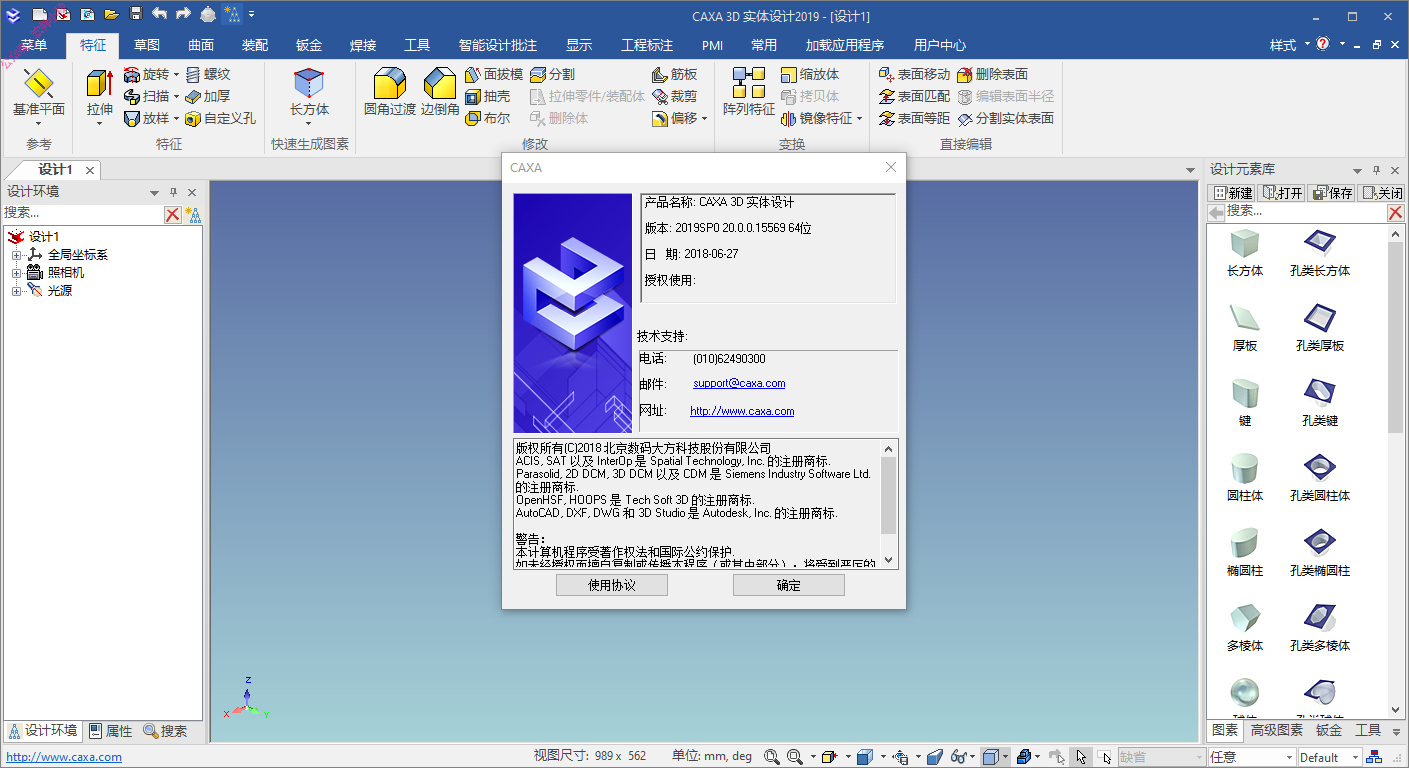The width and height of the screenshot is (1409, 768).
Task: Switch to the 钣金 ribbon tab
Action: (309, 45)
